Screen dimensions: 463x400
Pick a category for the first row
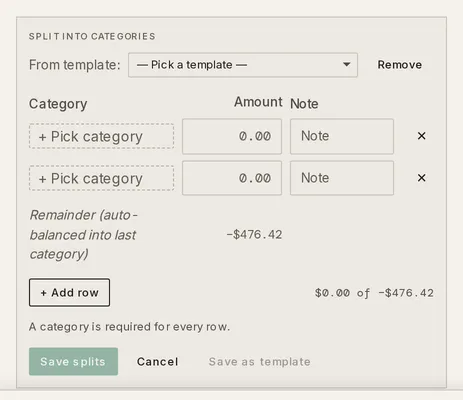click(x=101, y=136)
